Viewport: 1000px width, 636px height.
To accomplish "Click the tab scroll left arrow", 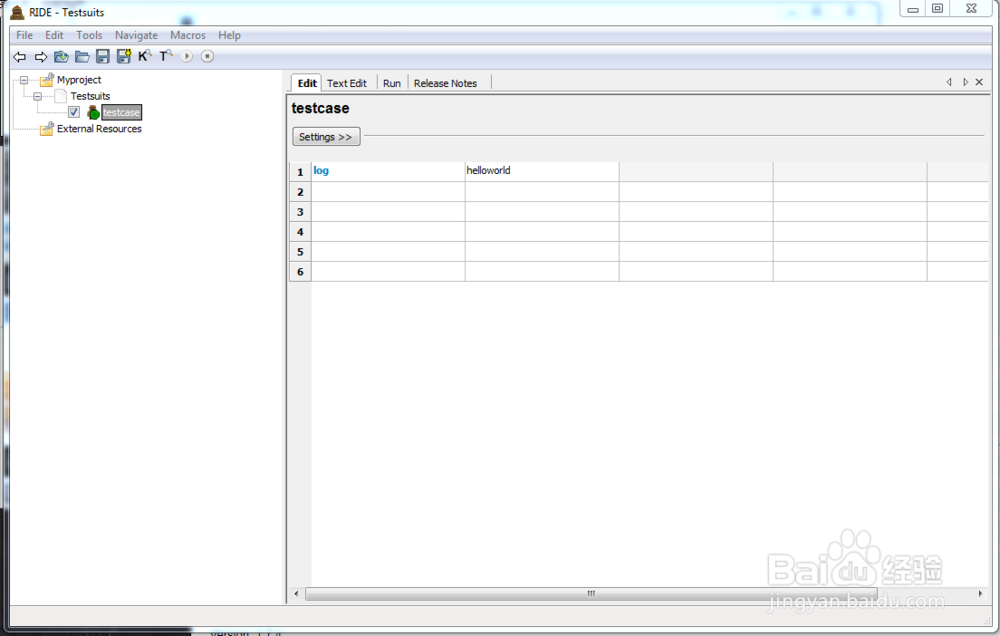I will (949, 82).
